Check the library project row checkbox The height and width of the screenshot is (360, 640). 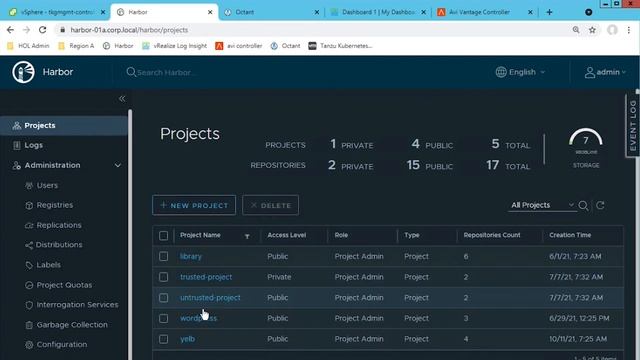163,256
